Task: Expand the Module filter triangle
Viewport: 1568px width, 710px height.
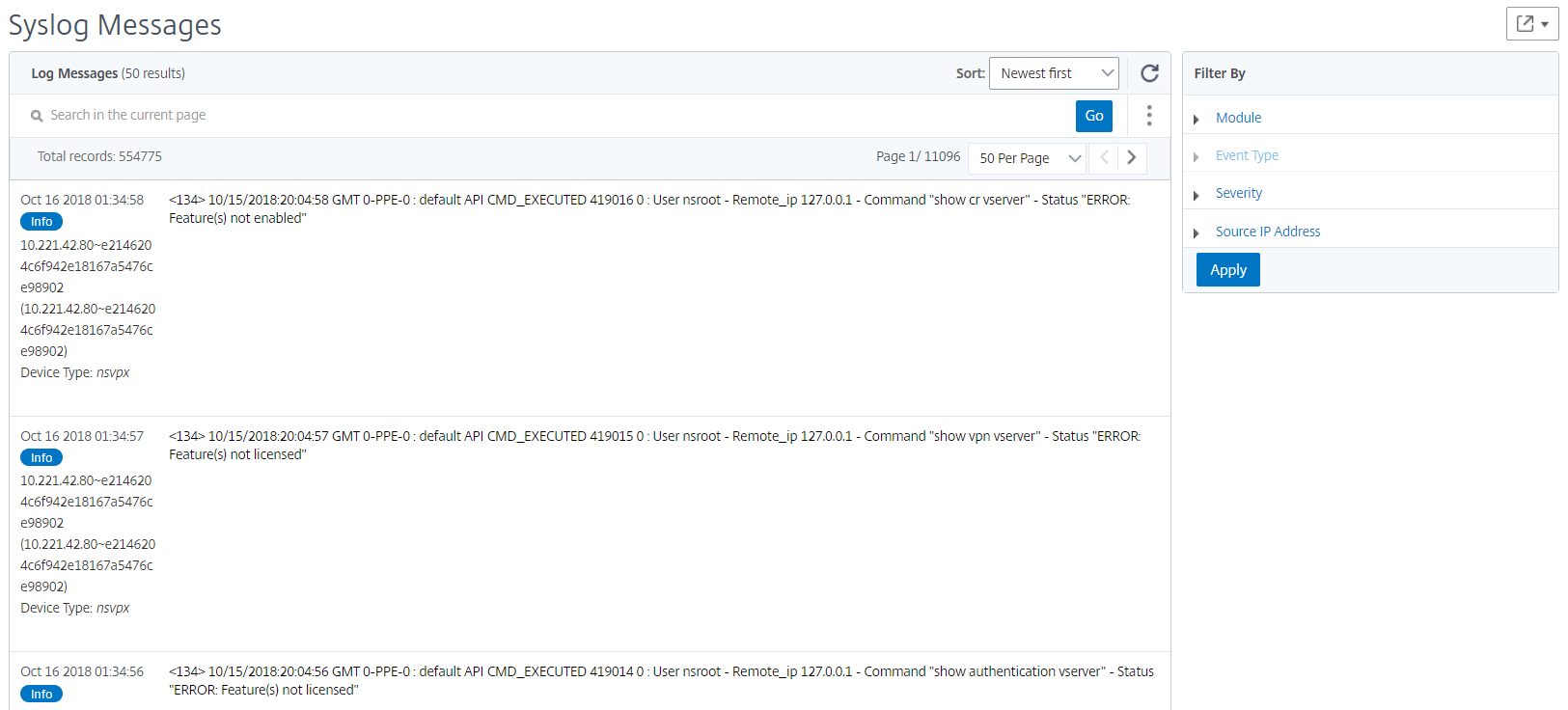Action: pyautogui.click(x=1197, y=119)
